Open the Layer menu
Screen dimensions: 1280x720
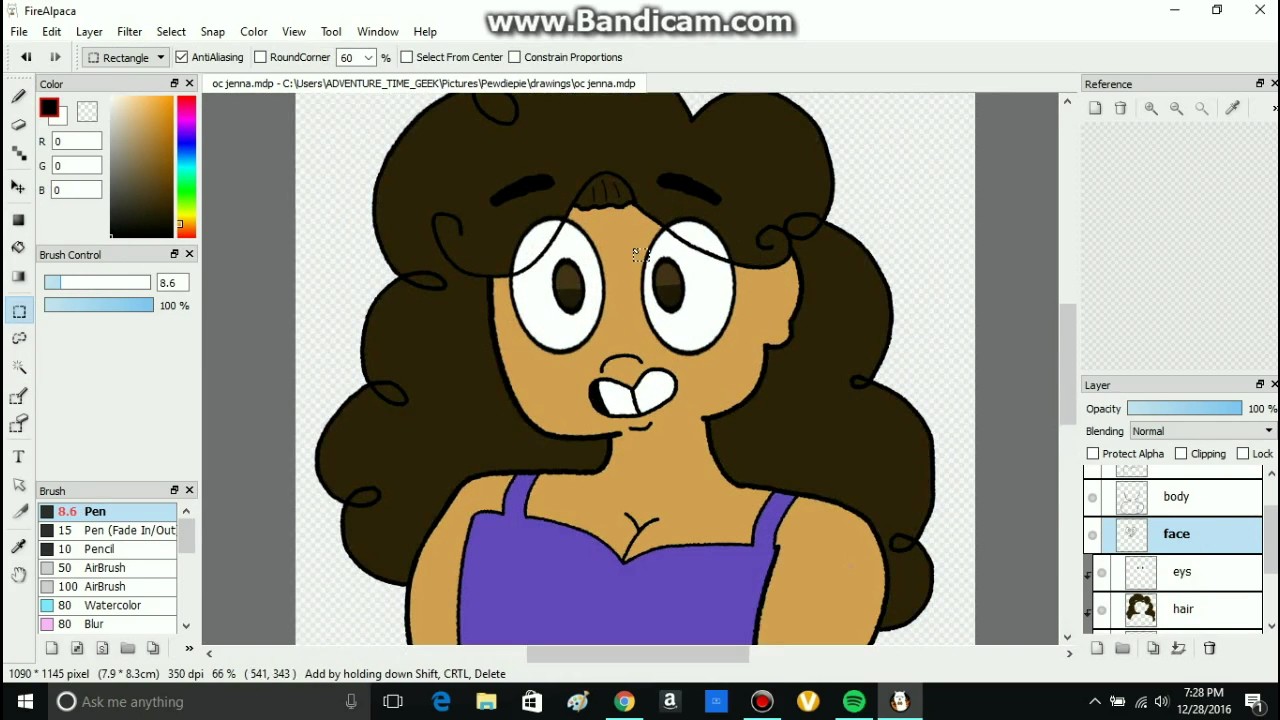[89, 32]
